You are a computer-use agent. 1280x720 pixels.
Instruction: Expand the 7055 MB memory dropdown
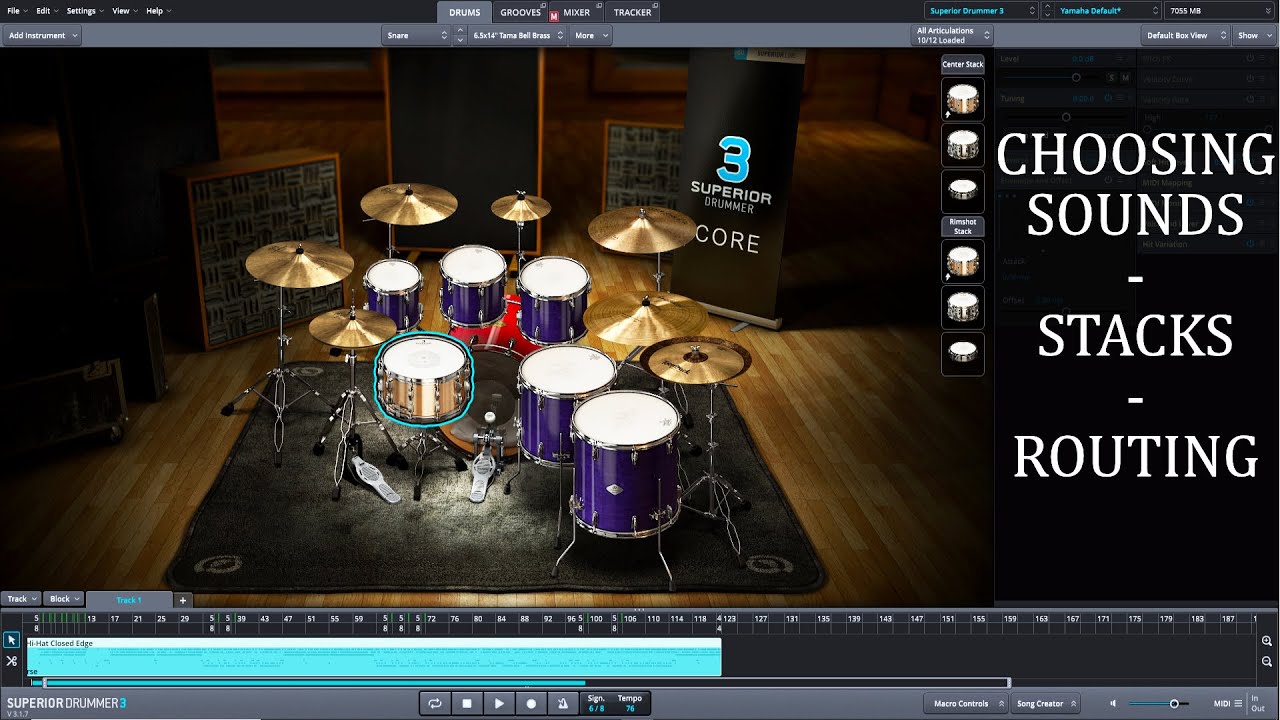(x=1220, y=11)
